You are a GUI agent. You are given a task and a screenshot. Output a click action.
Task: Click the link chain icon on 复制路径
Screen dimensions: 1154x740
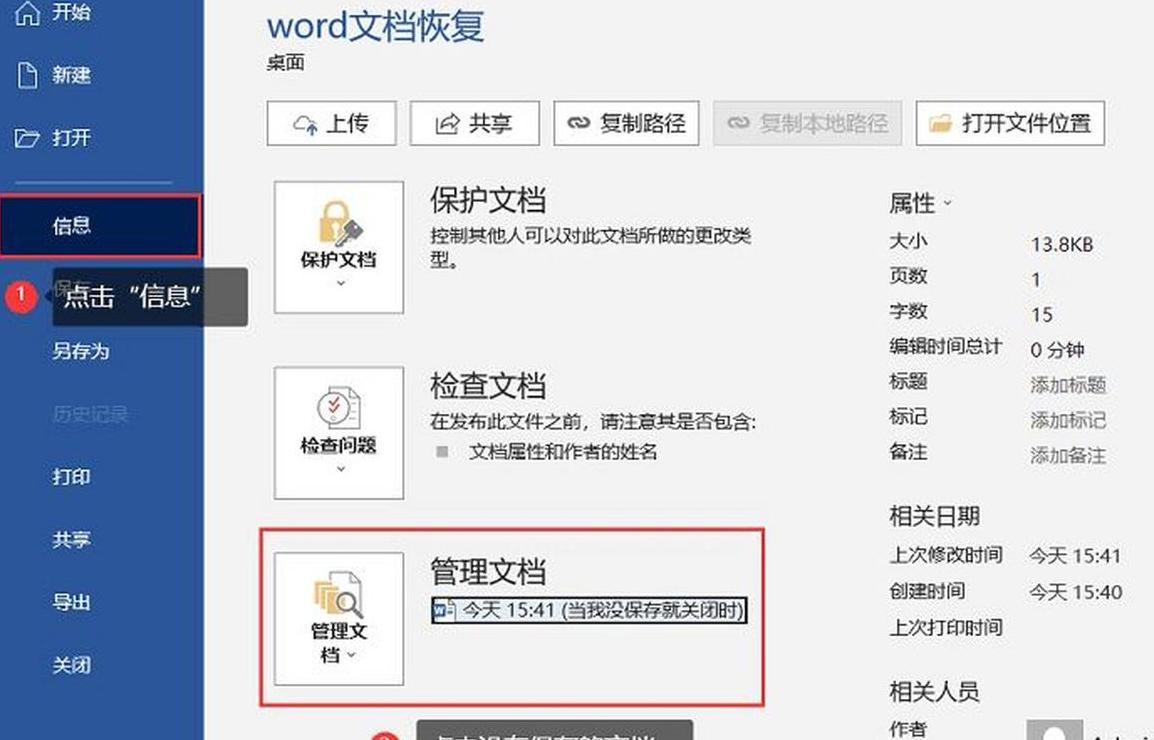tap(579, 123)
